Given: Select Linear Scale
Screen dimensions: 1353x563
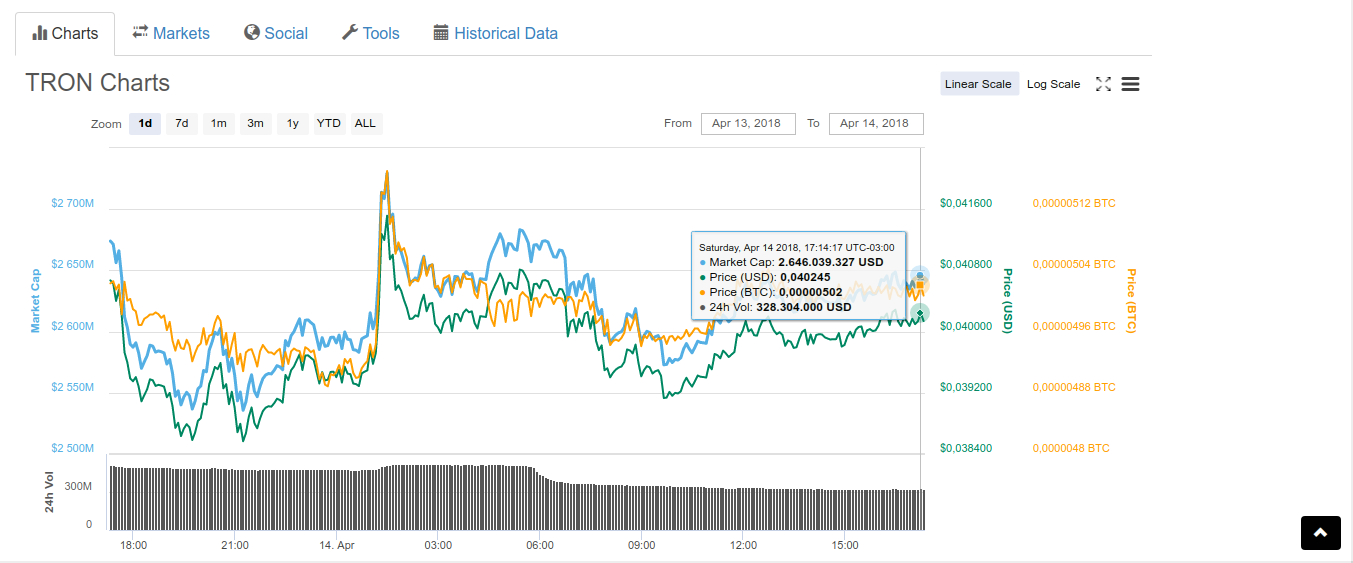Looking at the screenshot, I should coord(978,84).
